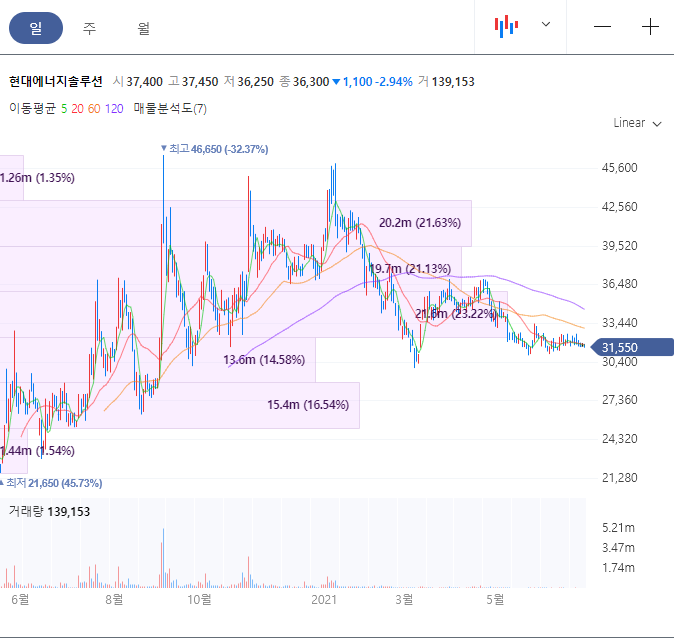Click the 13.6m (14.58%) volume profile label
The image size is (674, 643).
[264, 359]
